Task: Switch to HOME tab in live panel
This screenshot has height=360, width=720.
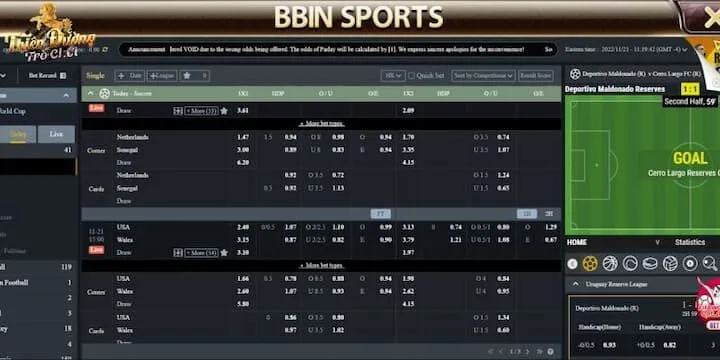Action: click(x=577, y=242)
